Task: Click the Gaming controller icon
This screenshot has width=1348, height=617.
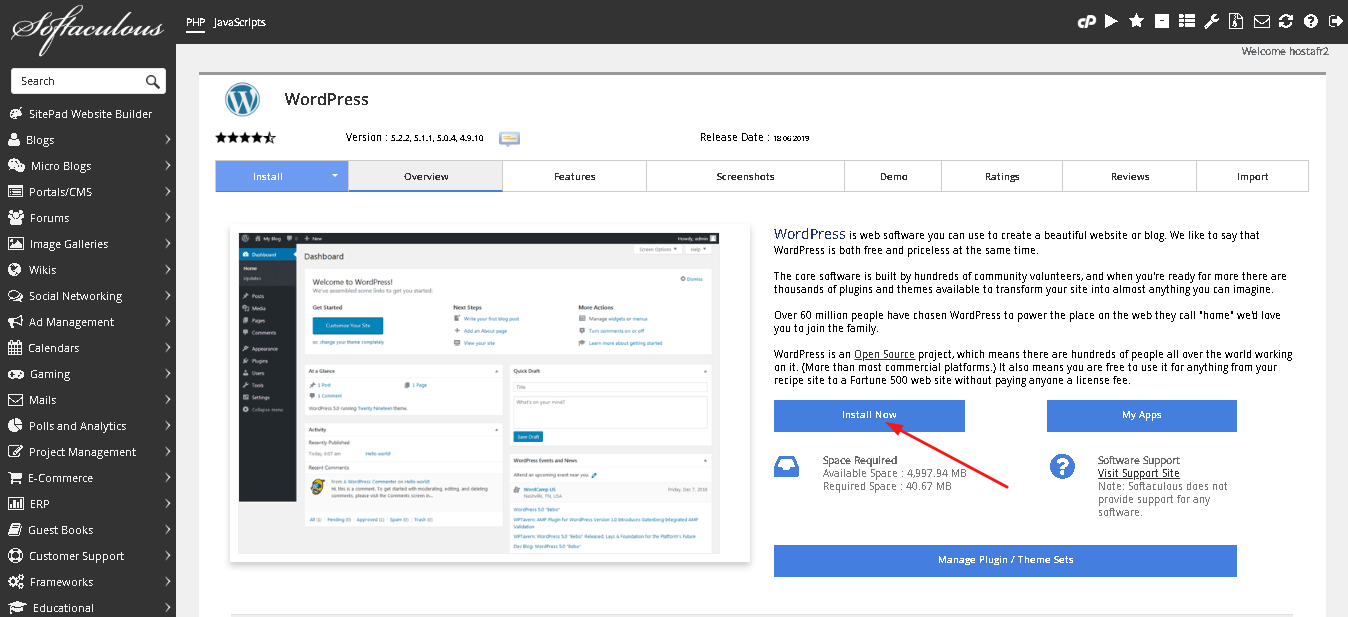Action: tap(15, 374)
